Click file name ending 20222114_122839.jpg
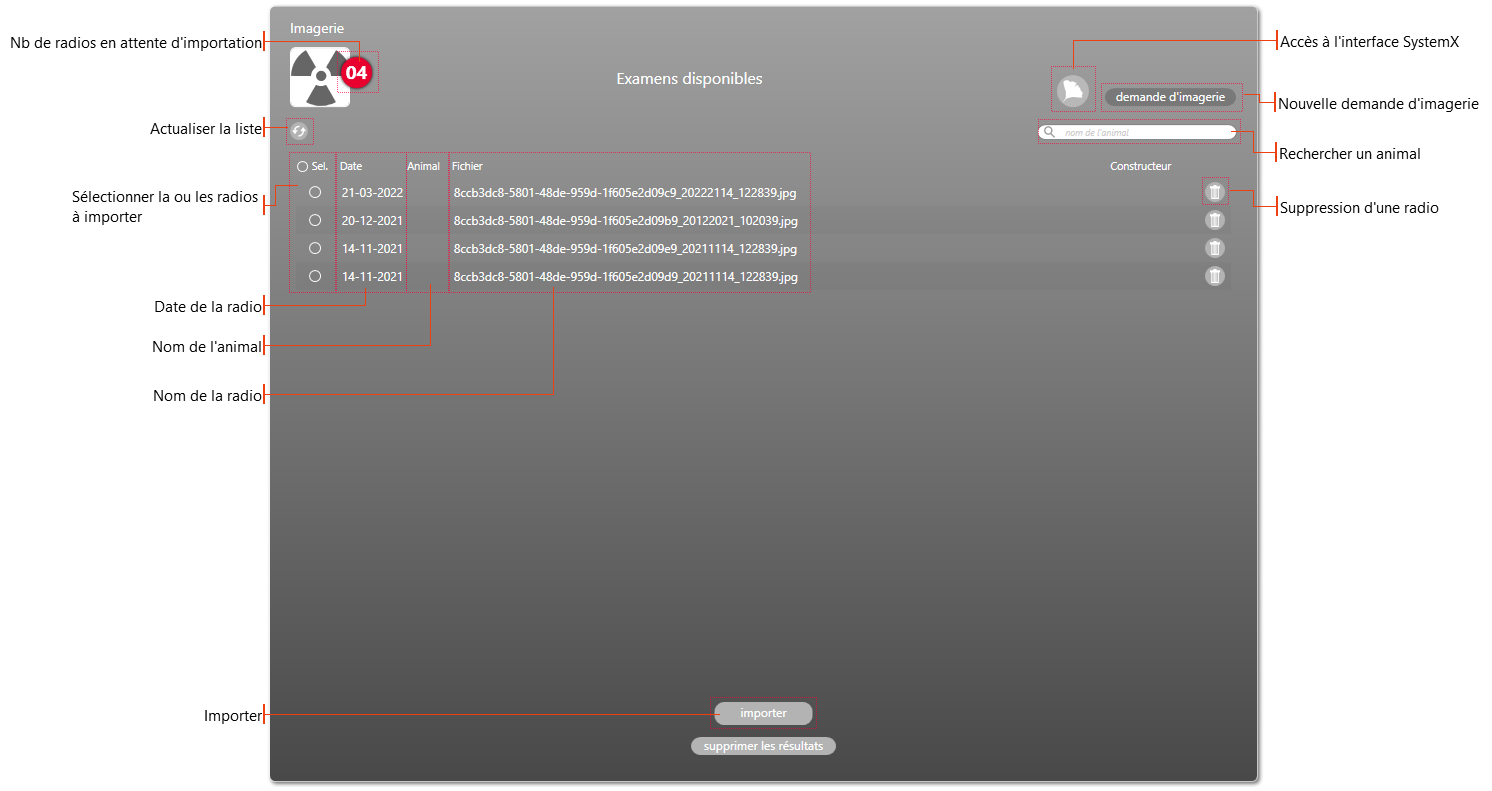Viewport: 1492px width, 791px height. coord(625,192)
